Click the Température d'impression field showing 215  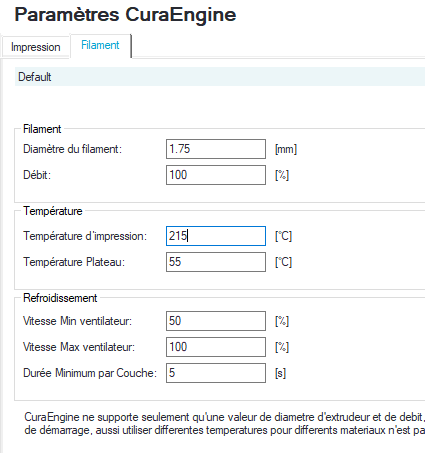[216, 236]
